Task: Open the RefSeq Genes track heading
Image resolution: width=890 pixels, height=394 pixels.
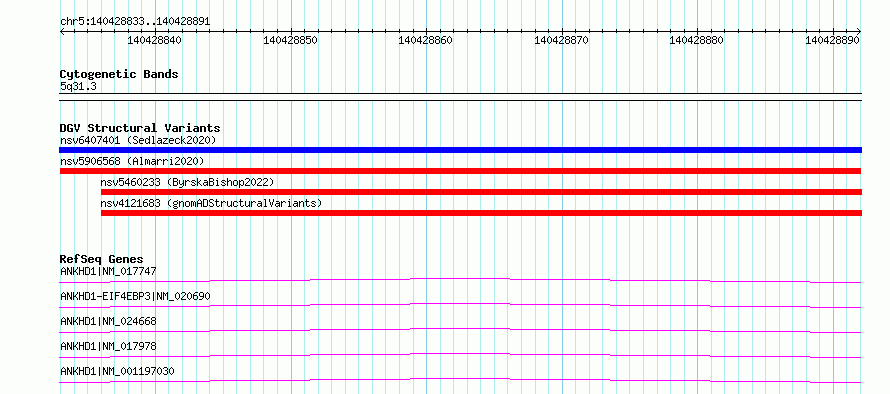Action: [x=102, y=259]
